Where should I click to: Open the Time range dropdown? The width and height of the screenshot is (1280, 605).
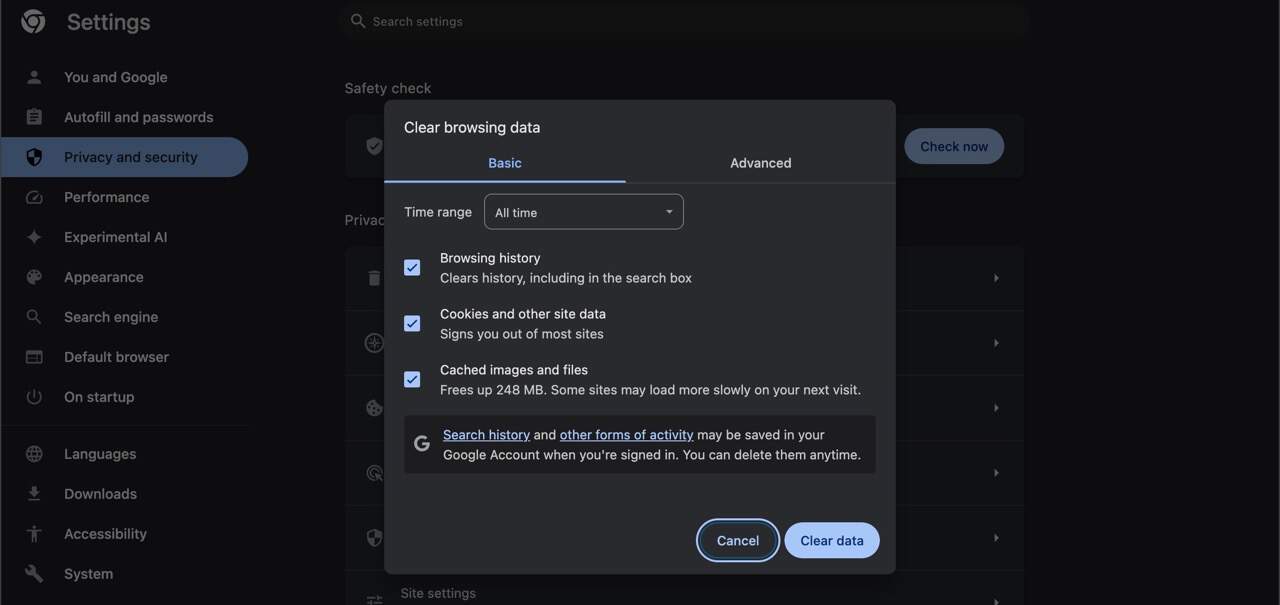point(584,212)
